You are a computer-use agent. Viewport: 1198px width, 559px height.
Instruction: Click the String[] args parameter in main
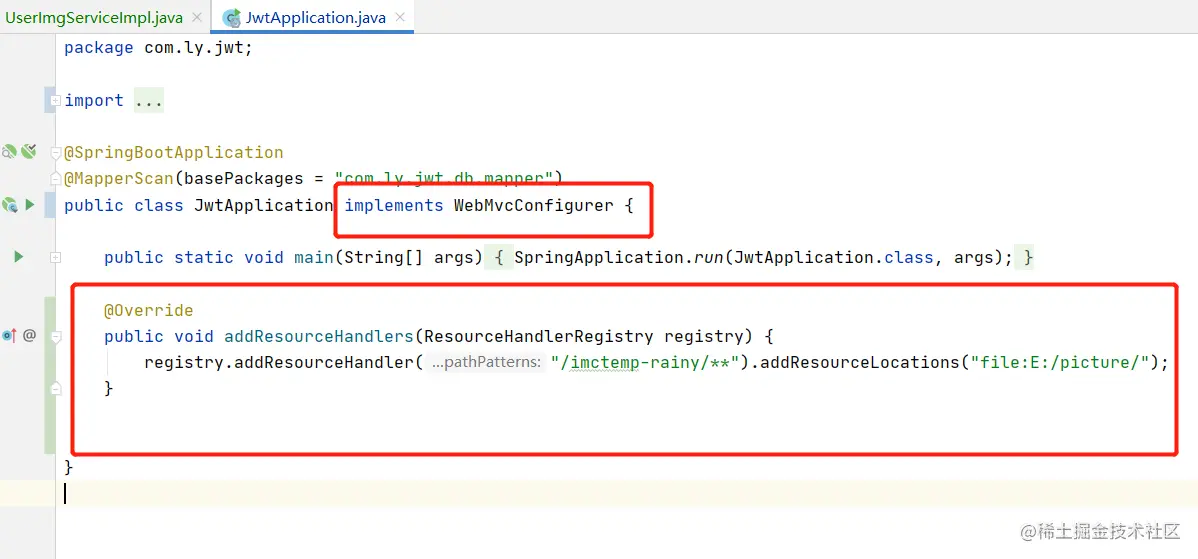pos(408,257)
